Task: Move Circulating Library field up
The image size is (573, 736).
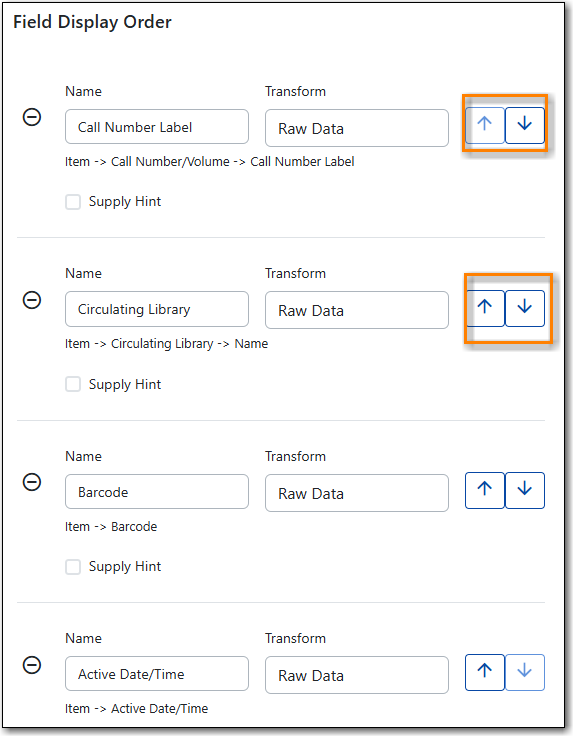Action: 485,308
